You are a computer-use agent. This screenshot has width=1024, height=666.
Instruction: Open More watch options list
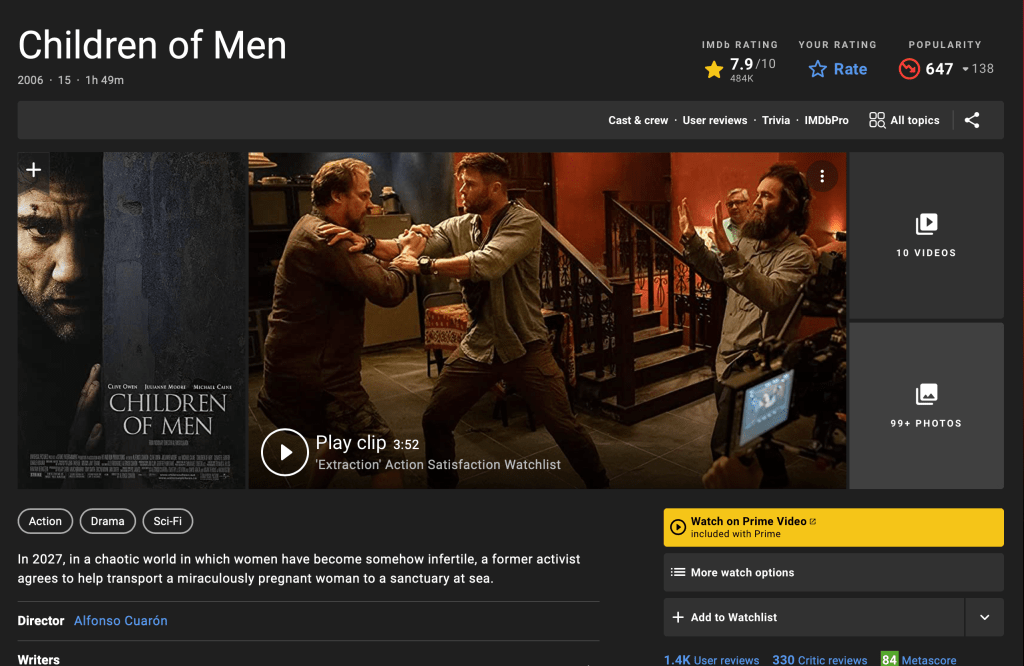(x=833, y=573)
